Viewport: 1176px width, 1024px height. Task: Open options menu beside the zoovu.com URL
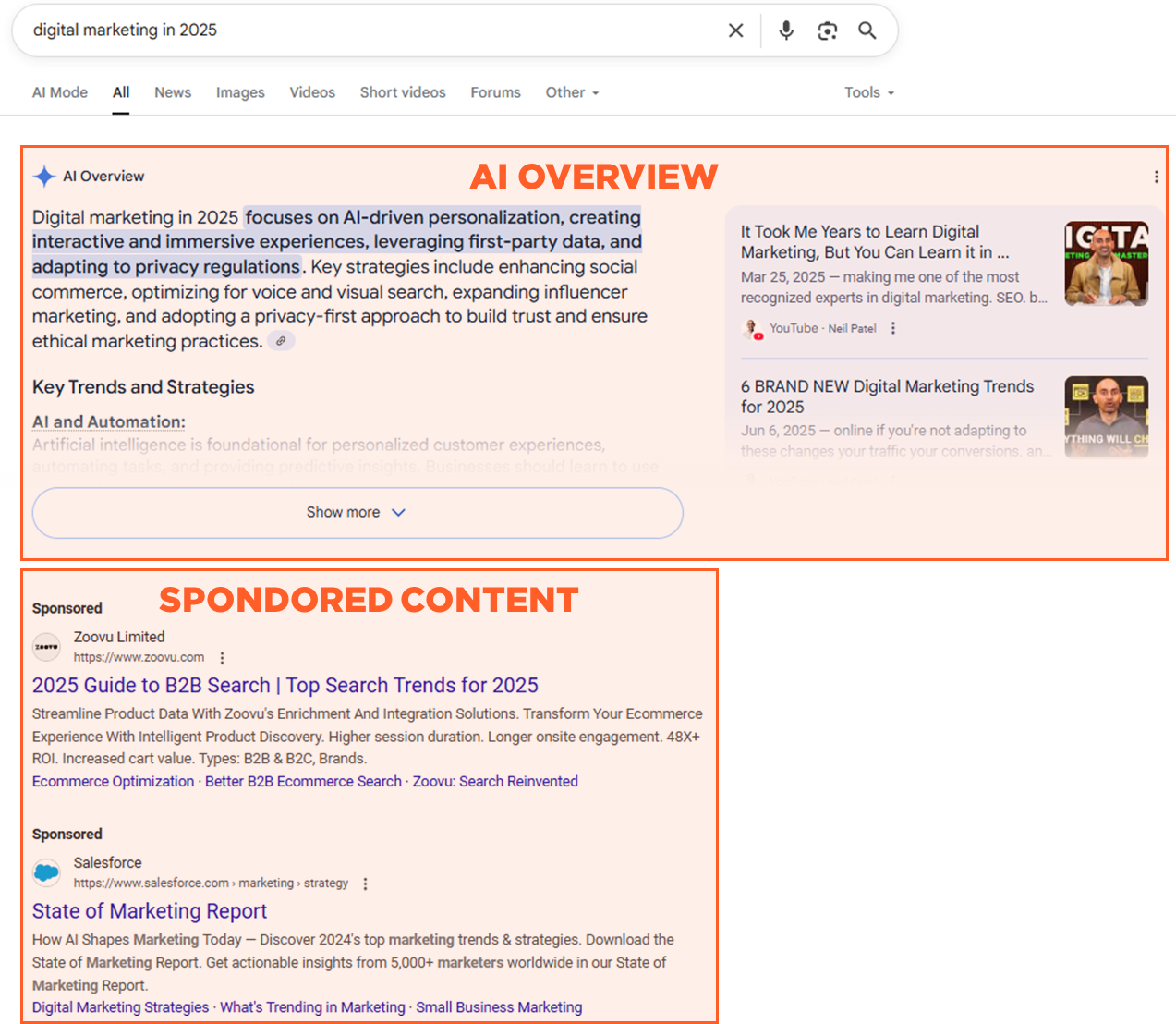point(222,658)
